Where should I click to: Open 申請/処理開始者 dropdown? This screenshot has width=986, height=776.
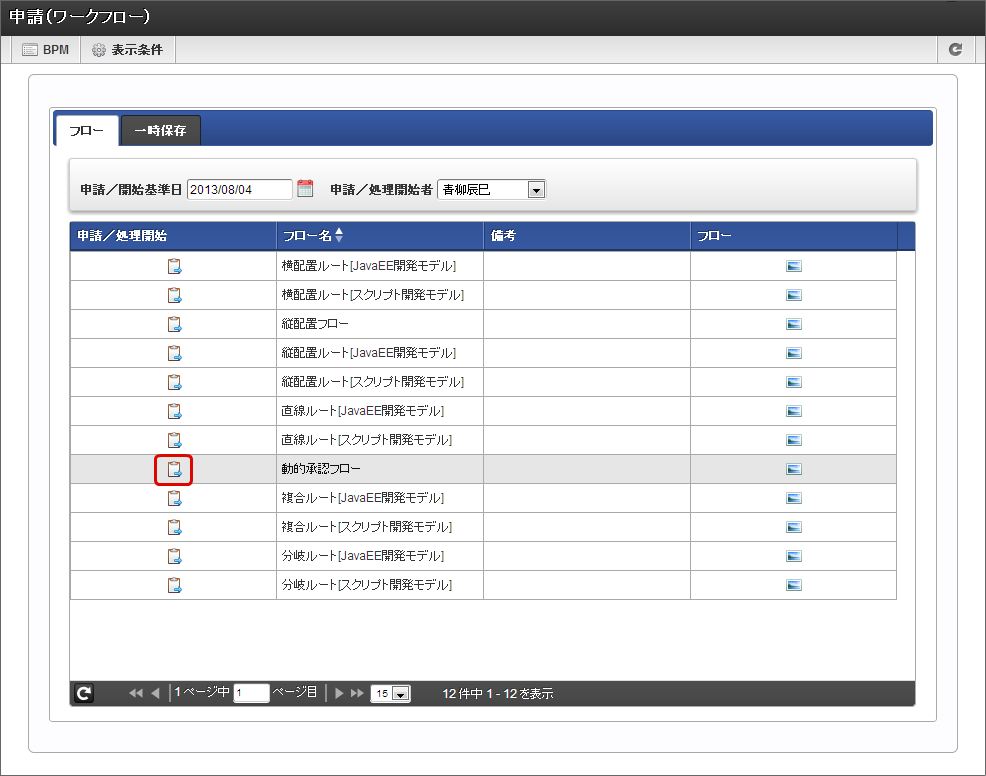point(536,189)
